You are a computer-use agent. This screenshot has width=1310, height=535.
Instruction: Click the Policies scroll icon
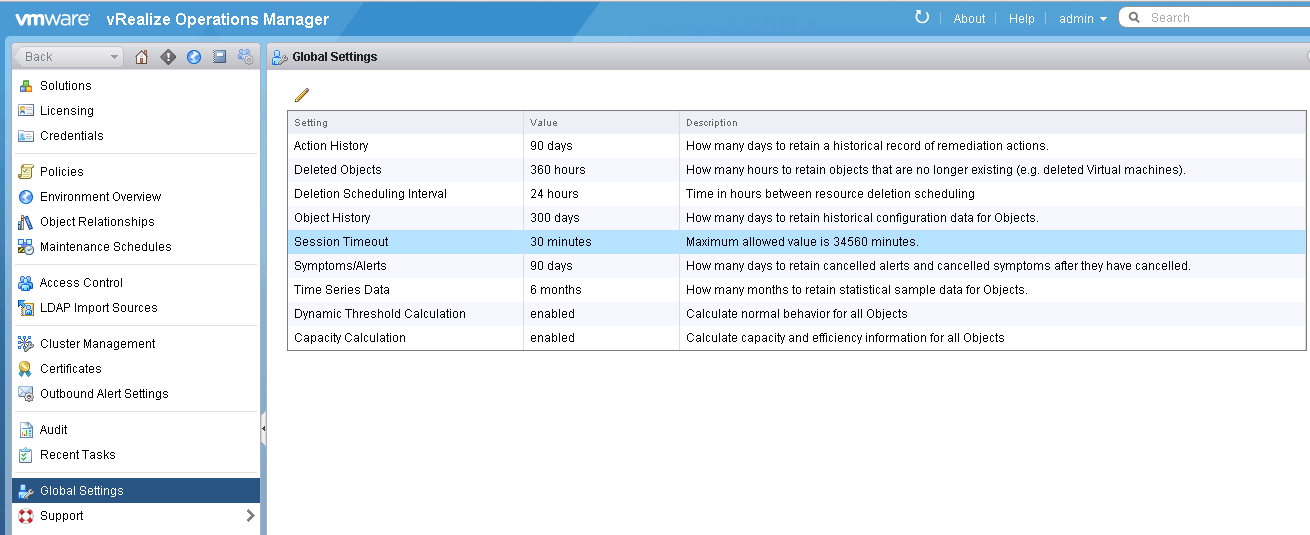pyautogui.click(x=26, y=172)
